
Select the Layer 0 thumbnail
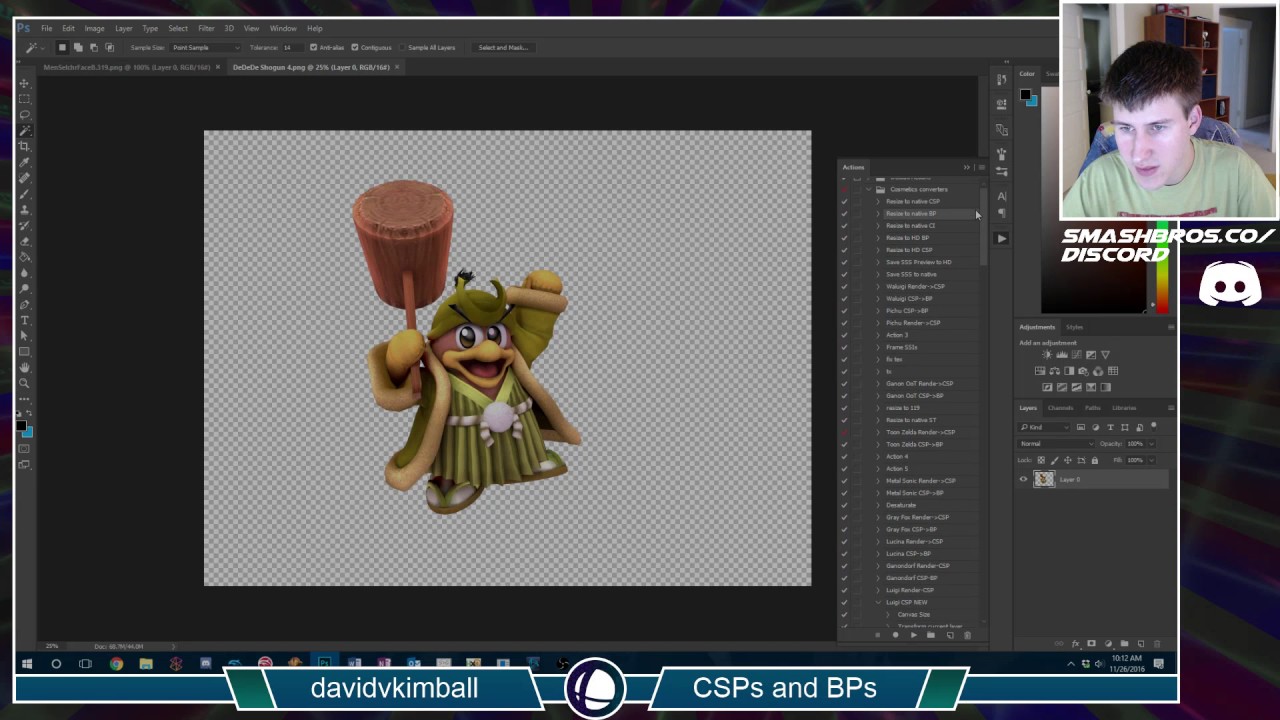coord(1044,479)
